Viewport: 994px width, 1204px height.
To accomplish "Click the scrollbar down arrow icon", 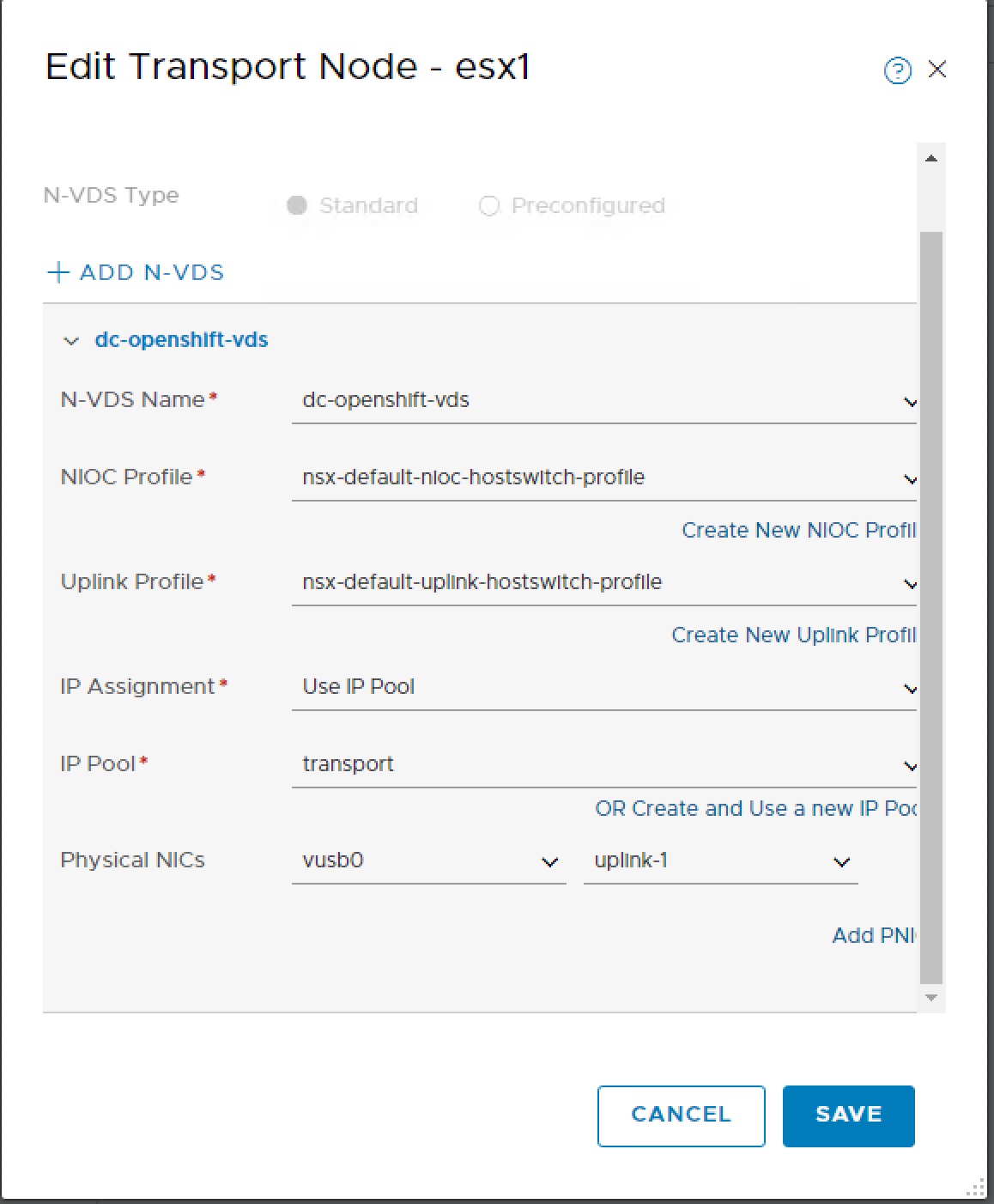I will pos(931,997).
